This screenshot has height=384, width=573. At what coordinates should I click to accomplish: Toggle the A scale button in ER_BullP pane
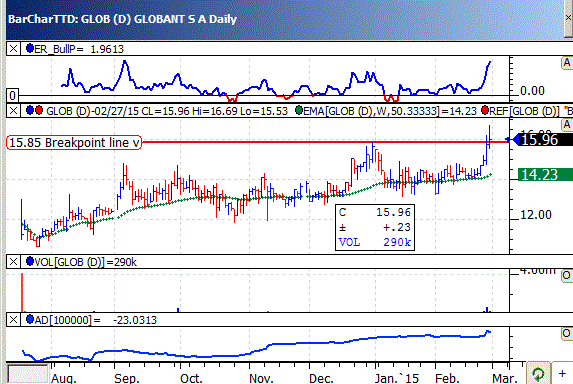(x=567, y=63)
